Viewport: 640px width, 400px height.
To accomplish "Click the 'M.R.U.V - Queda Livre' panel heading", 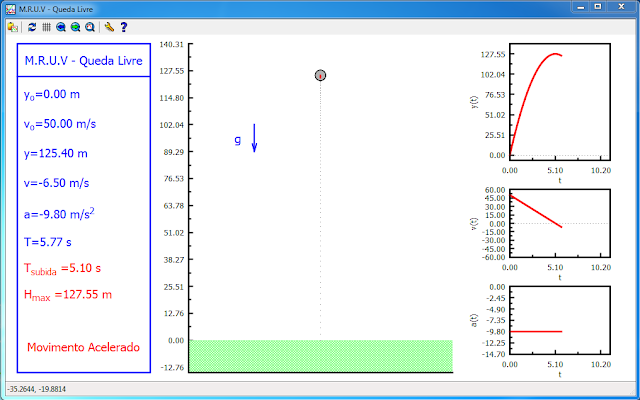I will (84, 61).
